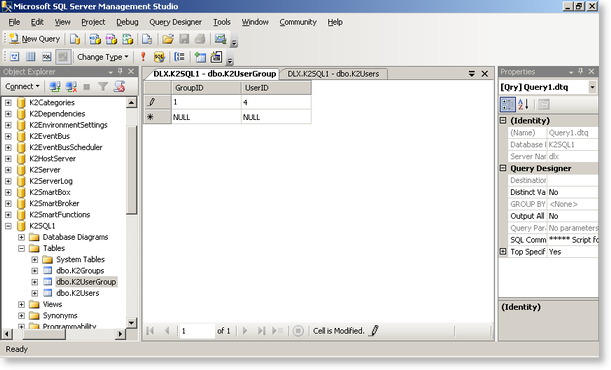
Task: Click Categorized view icon in Properties
Action: click(x=507, y=104)
